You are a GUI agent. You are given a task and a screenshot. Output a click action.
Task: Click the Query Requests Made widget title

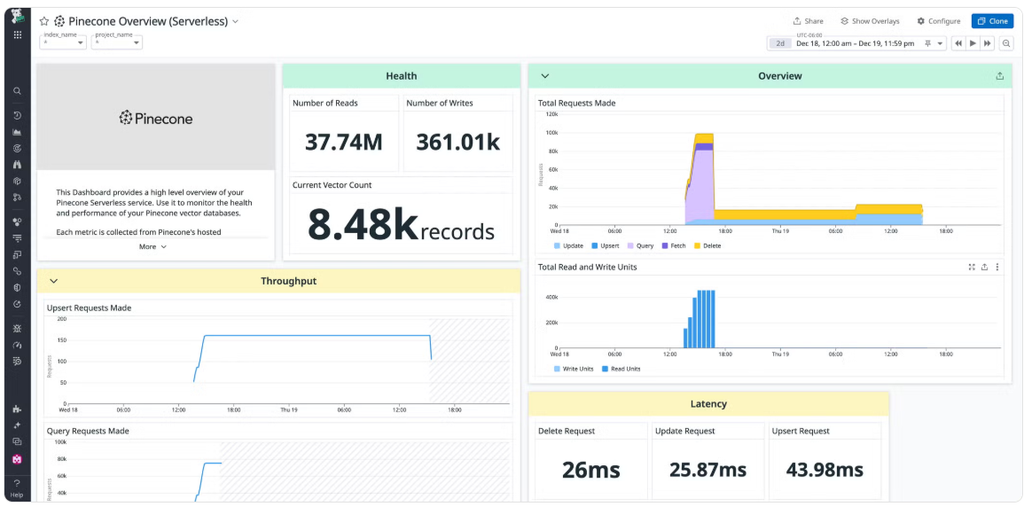pos(88,431)
